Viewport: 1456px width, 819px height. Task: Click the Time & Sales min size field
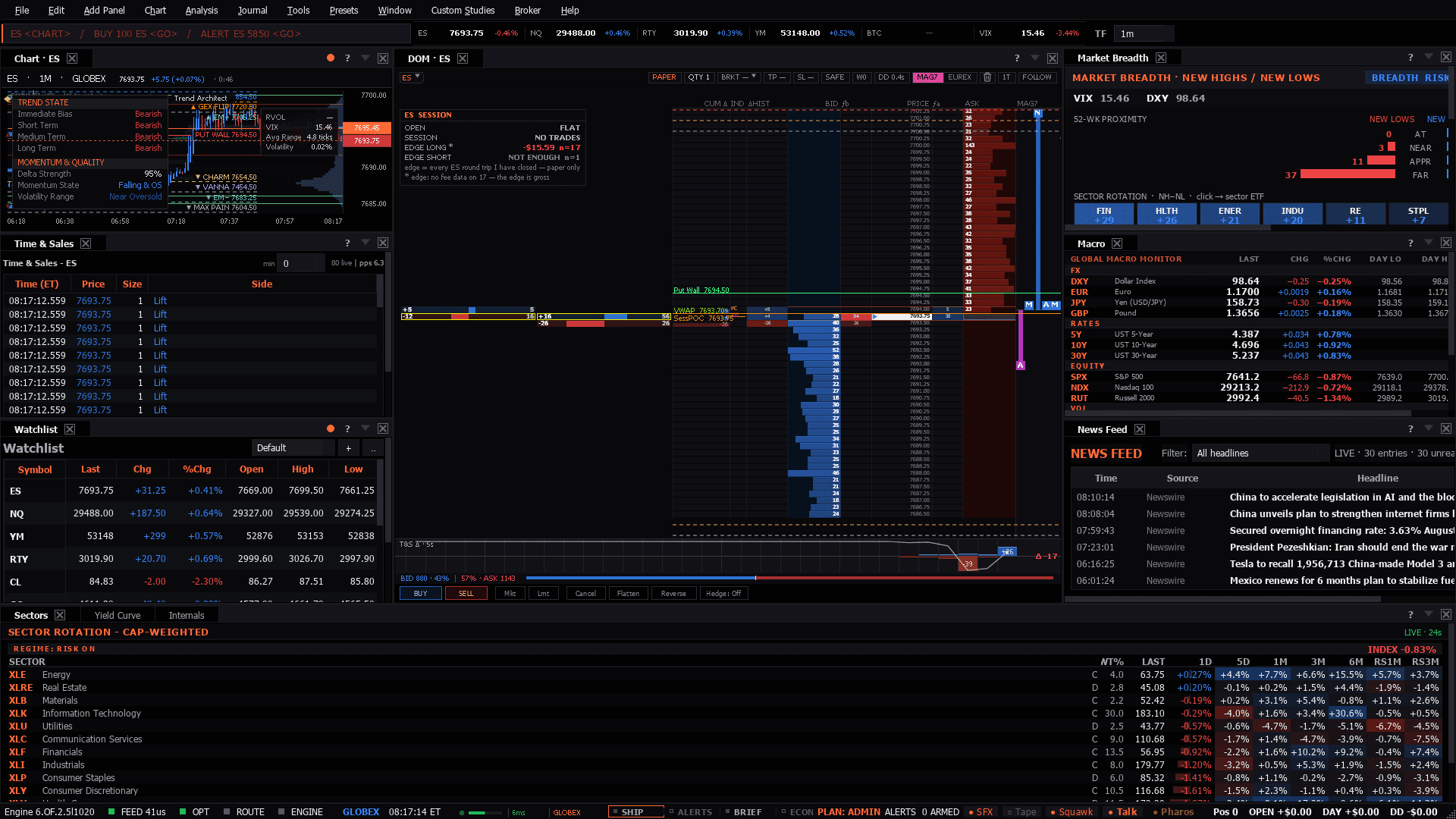tap(301, 263)
